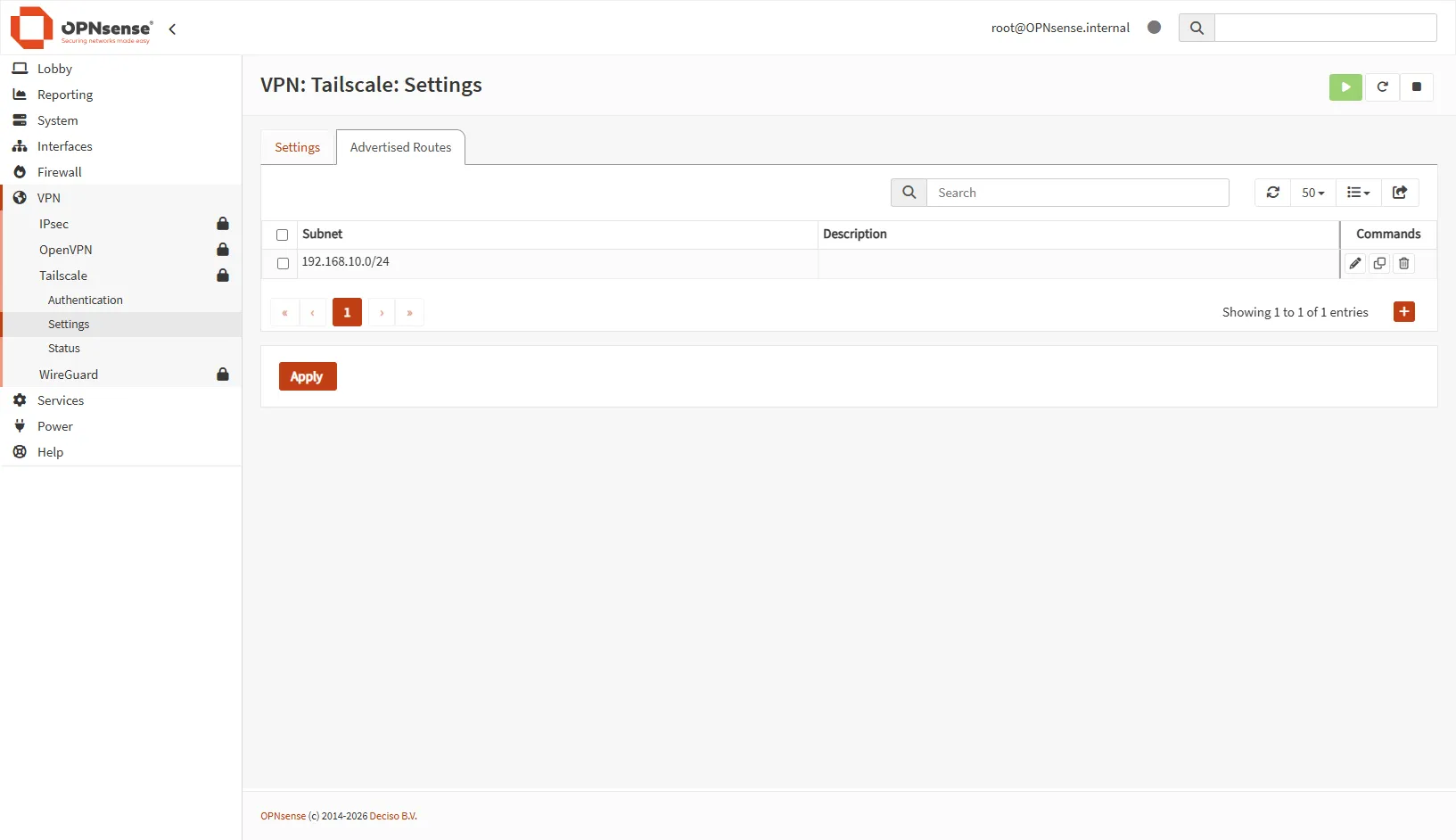This screenshot has height=840, width=1456.
Task: Delete the 192.168.10.0/24 route
Action: (x=1403, y=264)
